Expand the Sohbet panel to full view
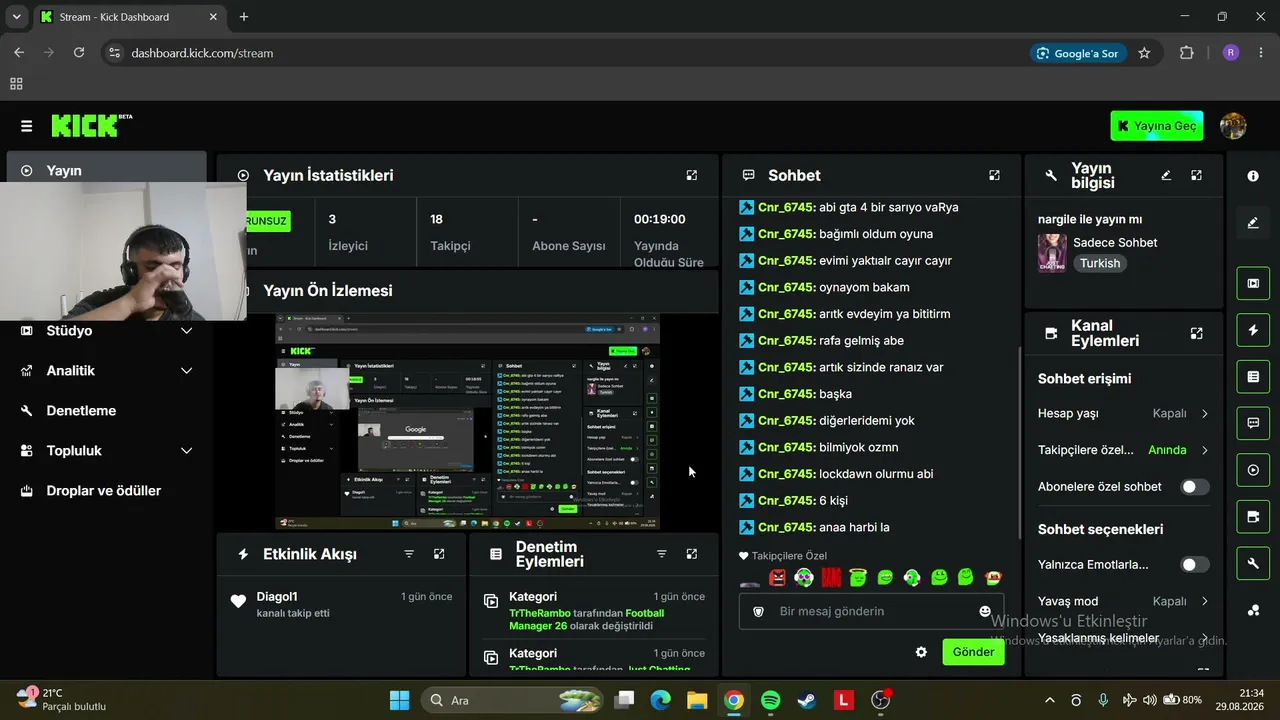This screenshot has height=720, width=1280. coord(994,175)
